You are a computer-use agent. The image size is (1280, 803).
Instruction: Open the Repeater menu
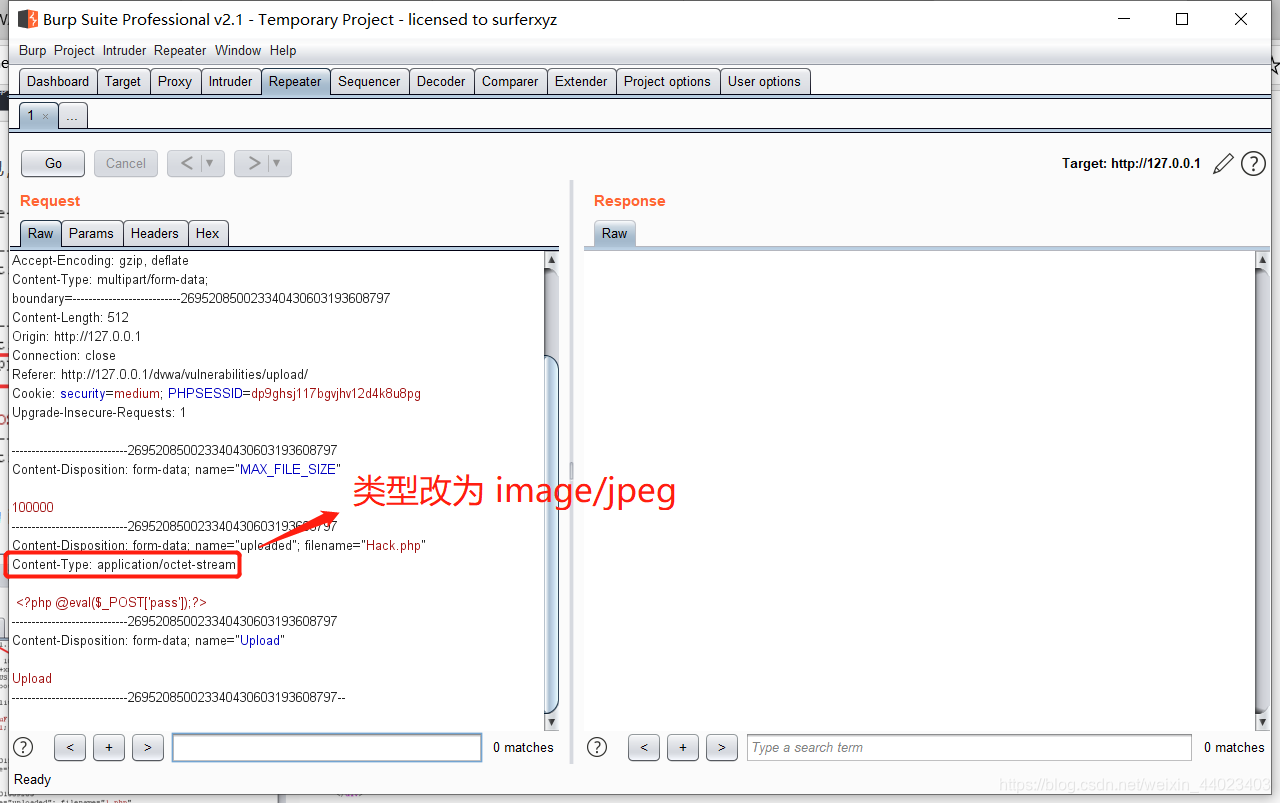(x=180, y=50)
